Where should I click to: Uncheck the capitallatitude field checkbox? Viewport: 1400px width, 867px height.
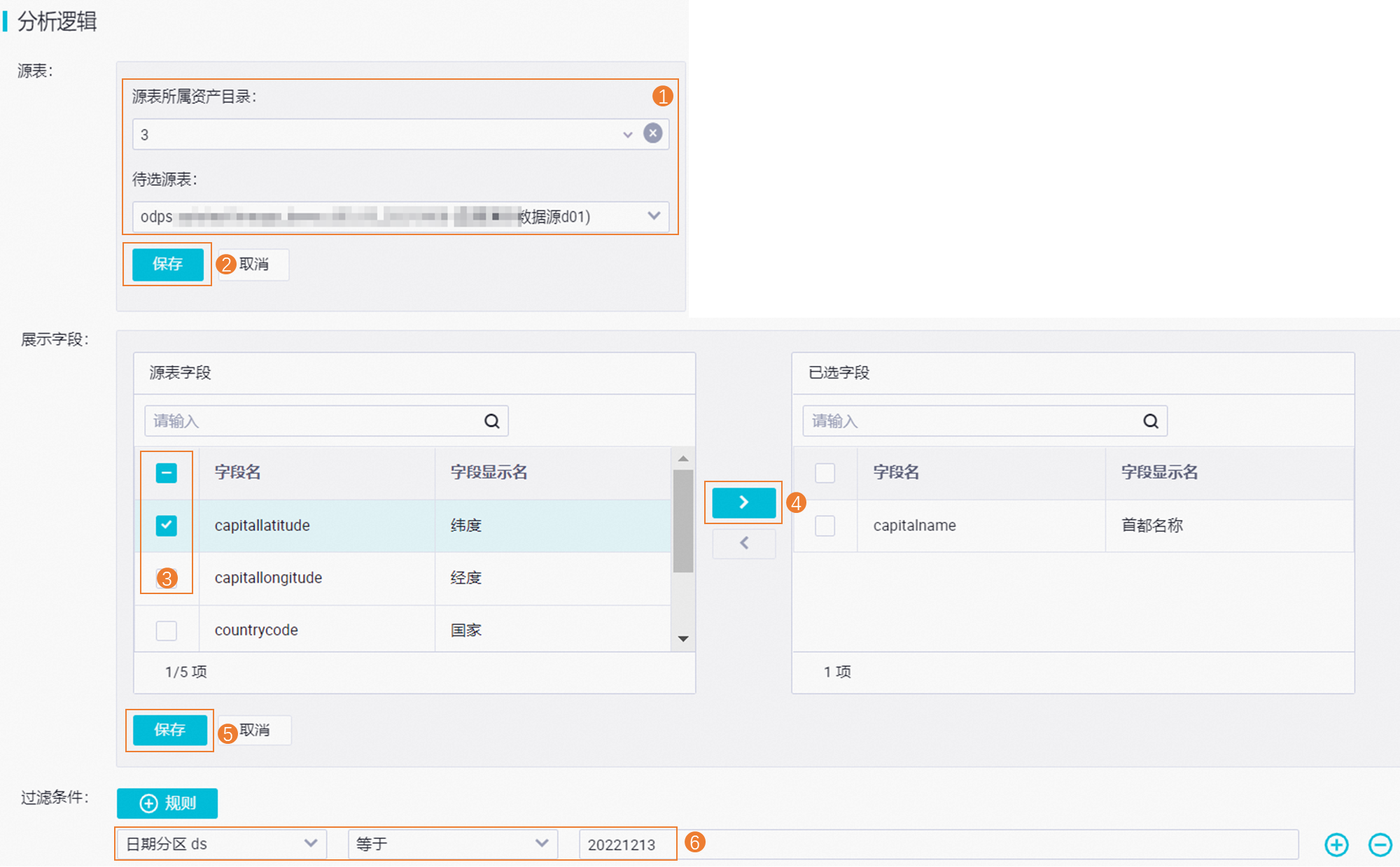click(x=167, y=526)
